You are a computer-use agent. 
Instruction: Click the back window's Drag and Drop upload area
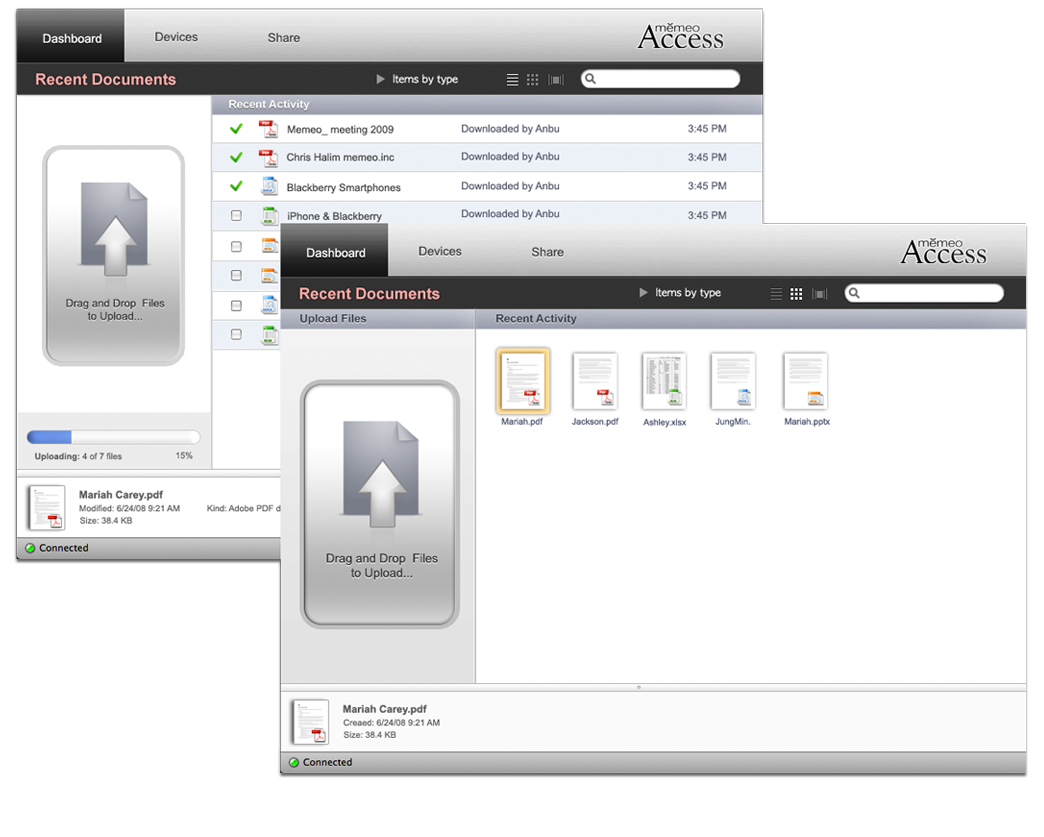113,255
